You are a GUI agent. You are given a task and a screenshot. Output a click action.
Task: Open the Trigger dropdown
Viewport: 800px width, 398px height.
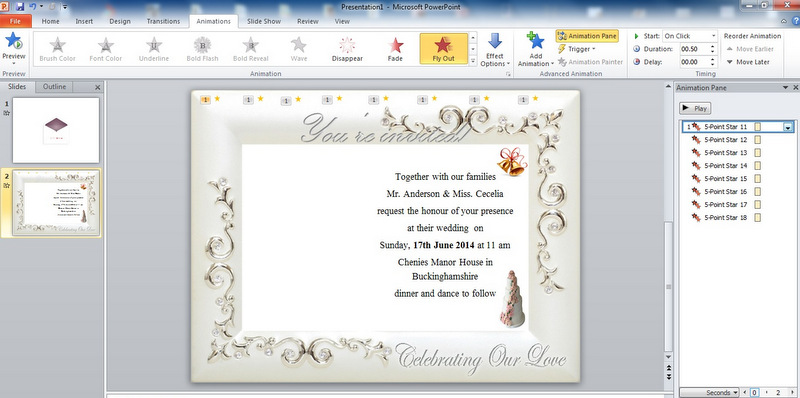point(577,49)
